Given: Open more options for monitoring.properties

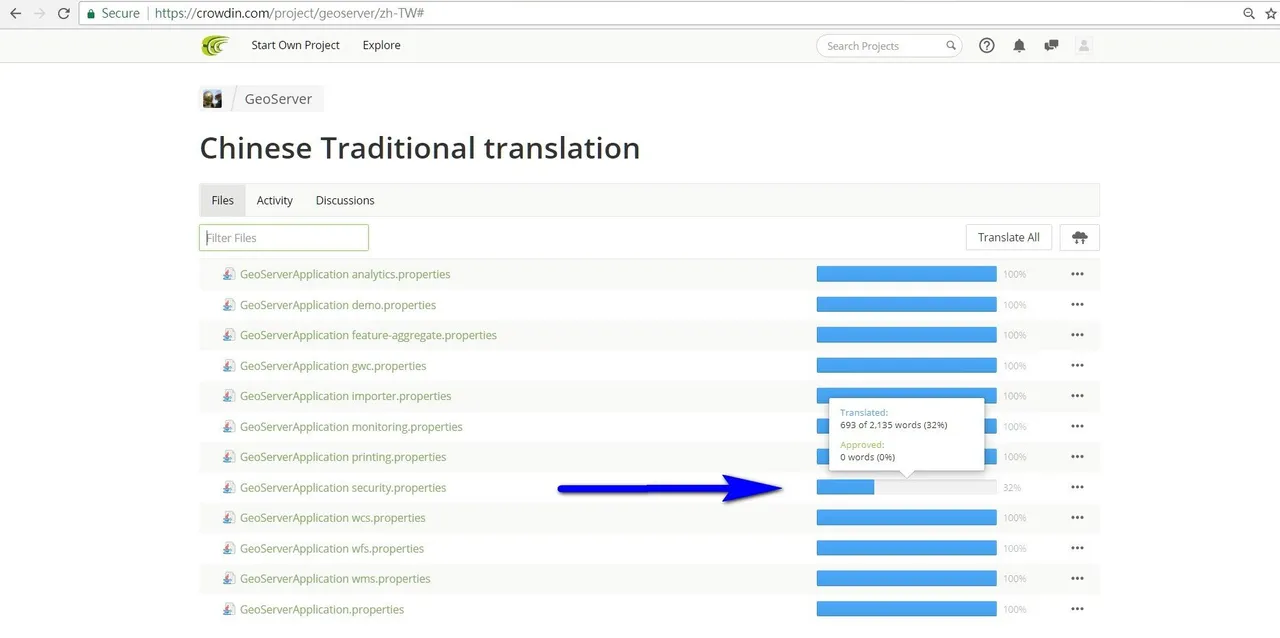Looking at the screenshot, I should pyautogui.click(x=1077, y=427).
